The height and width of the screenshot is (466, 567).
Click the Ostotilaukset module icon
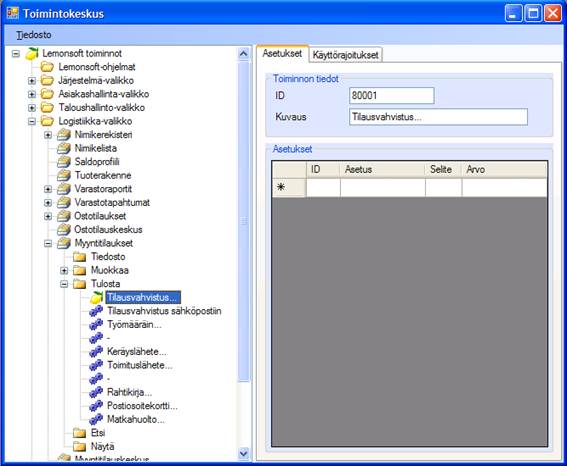click(x=64, y=216)
